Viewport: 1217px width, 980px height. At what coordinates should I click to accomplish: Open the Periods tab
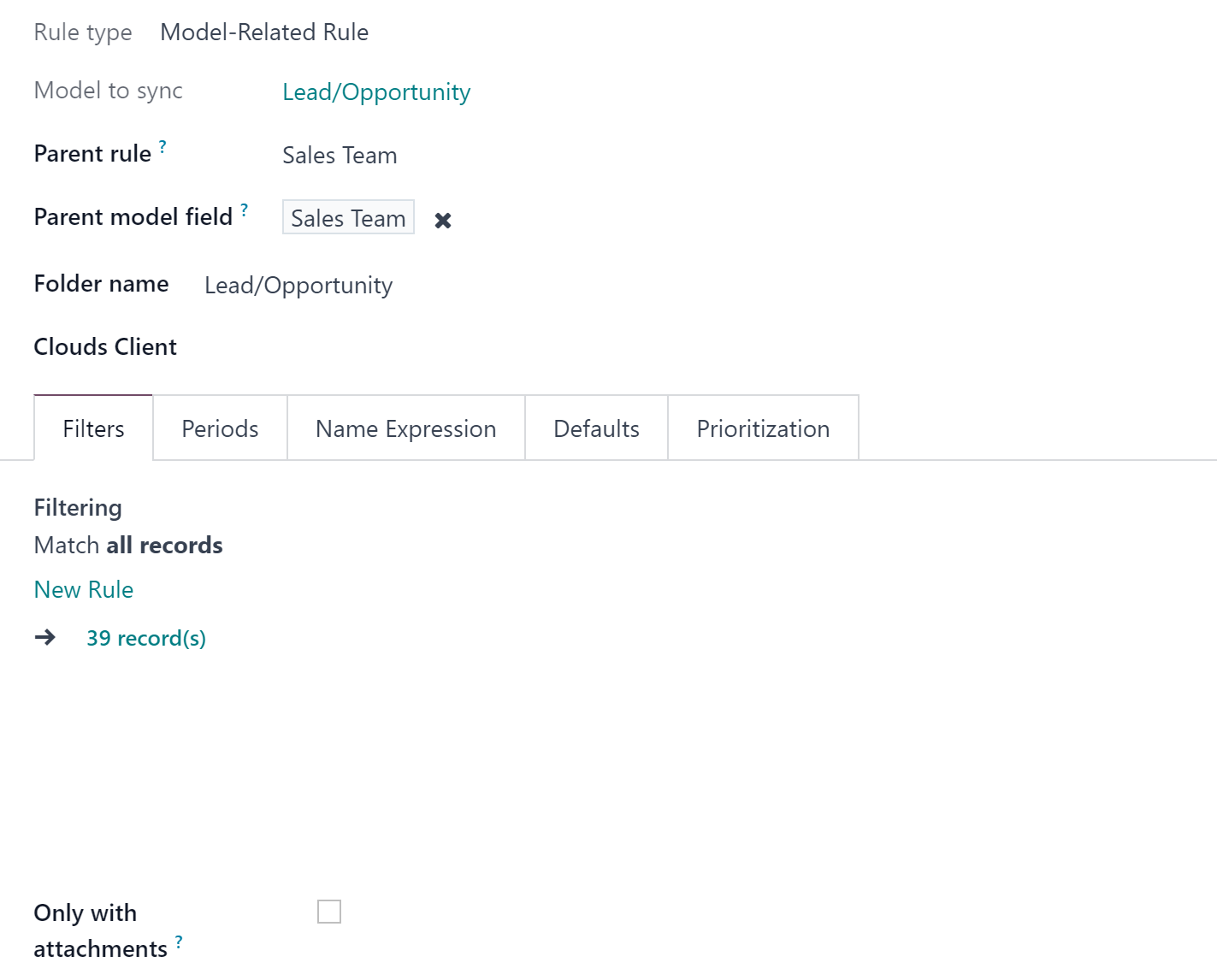(x=220, y=428)
